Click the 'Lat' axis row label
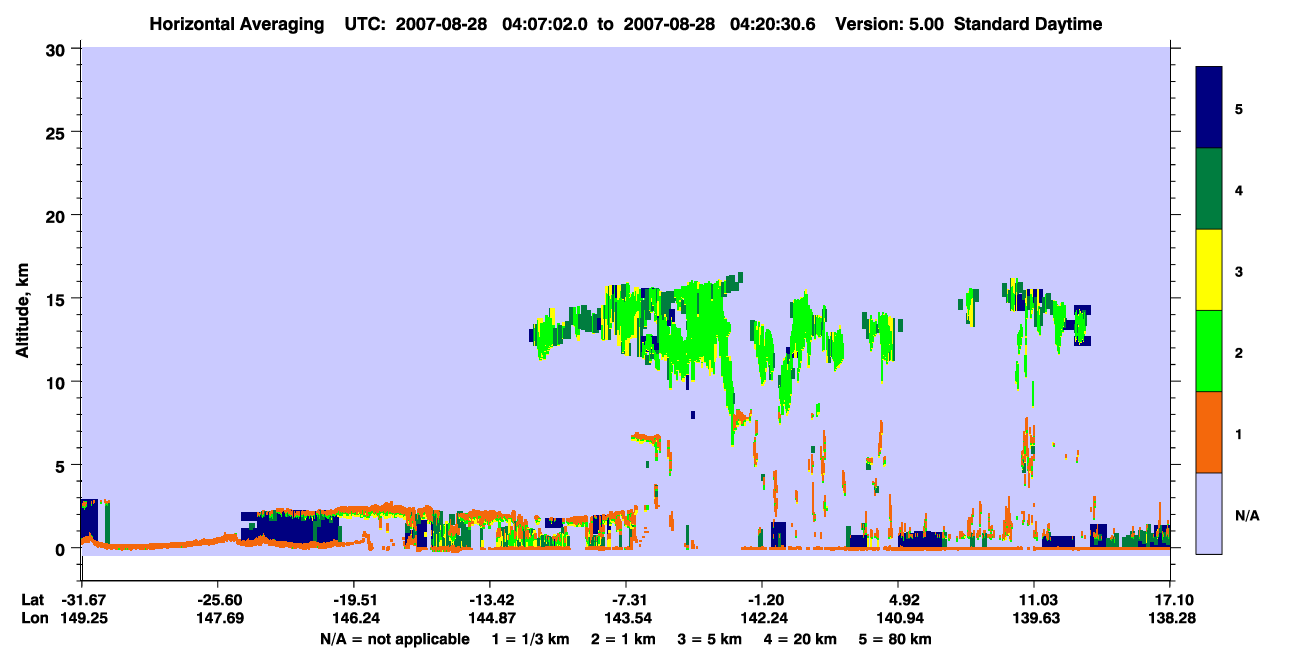 32,599
